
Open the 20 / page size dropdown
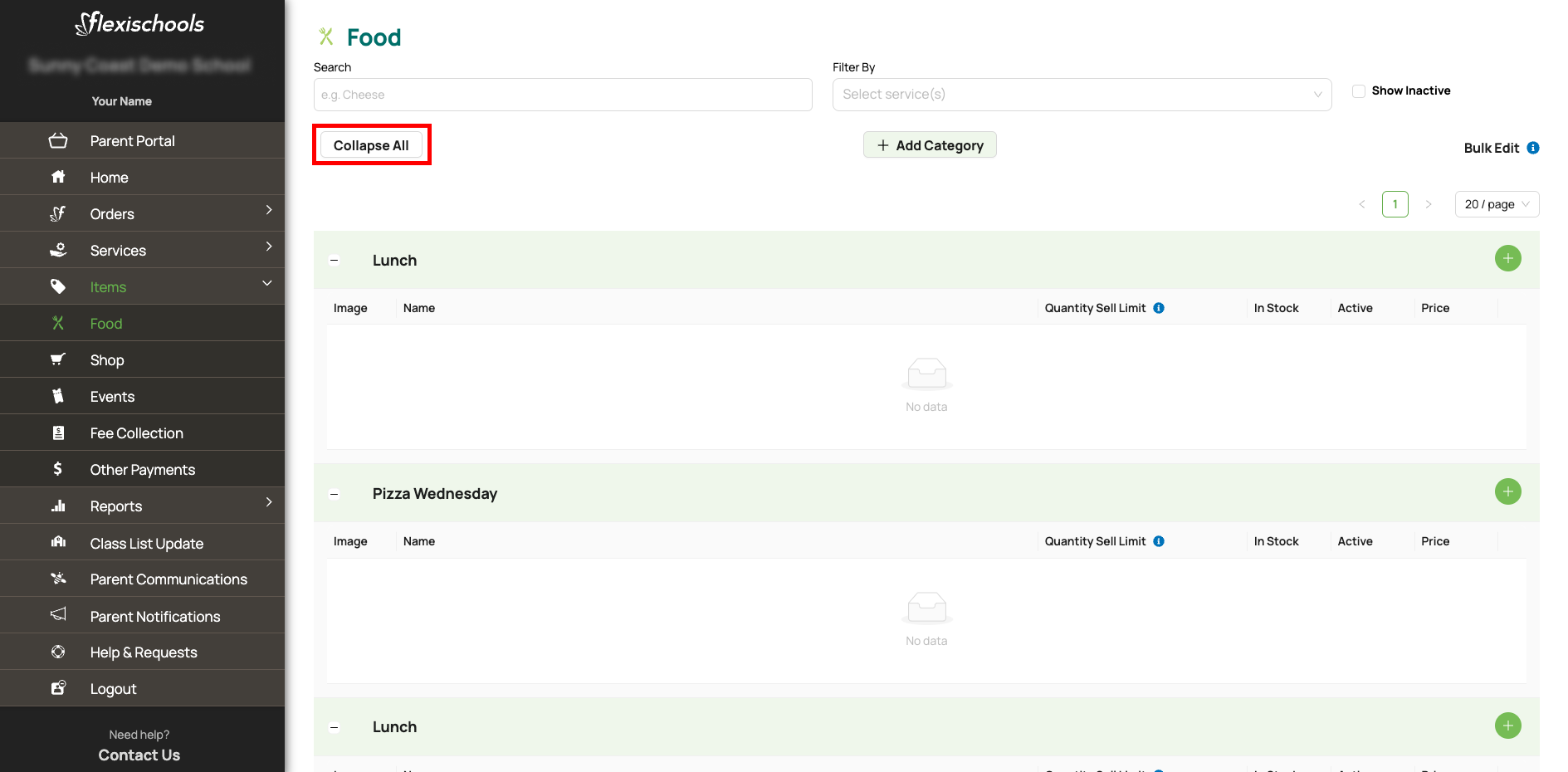tap(1496, 204)
